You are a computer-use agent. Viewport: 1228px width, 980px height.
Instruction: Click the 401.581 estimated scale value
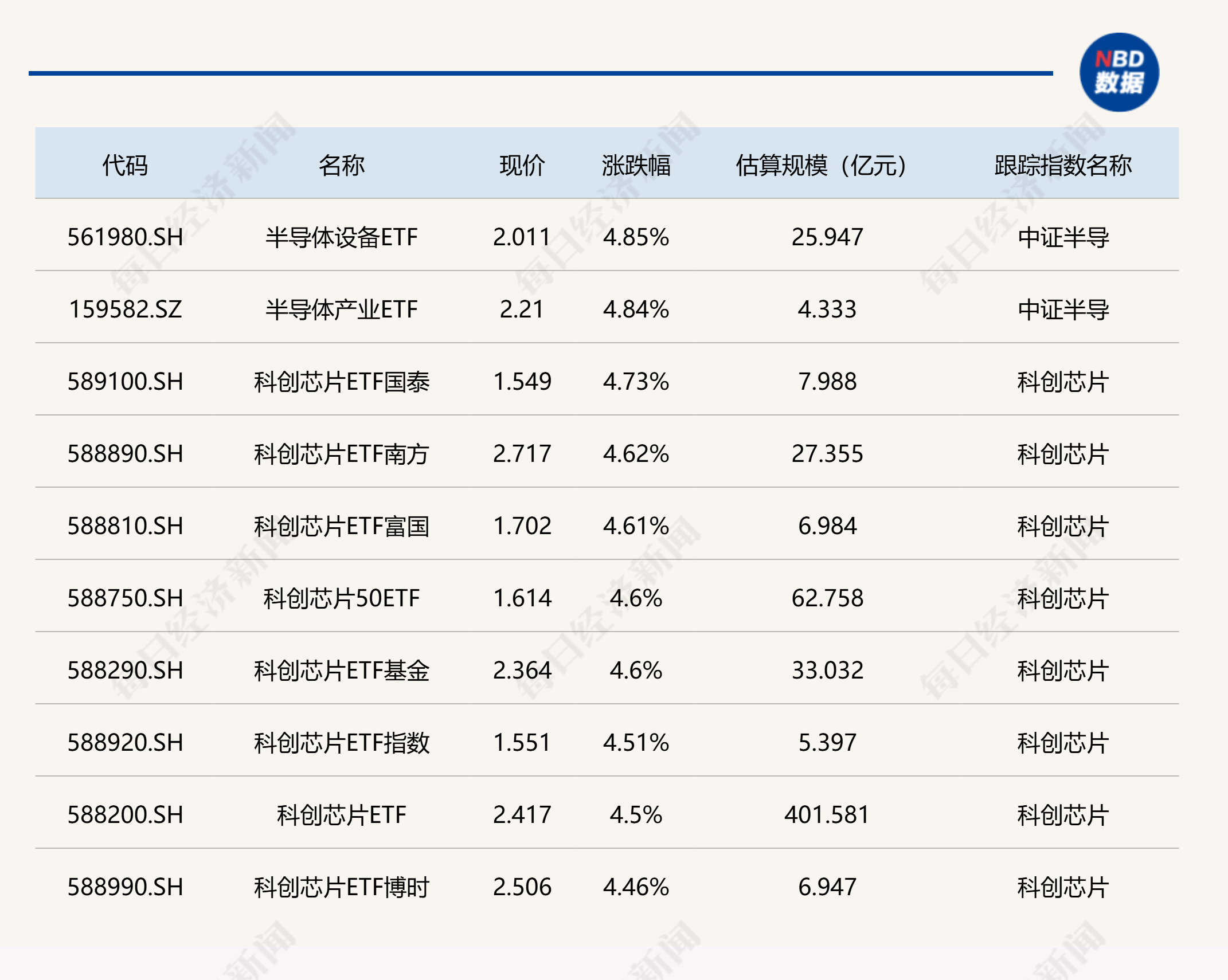click(827, 815)
